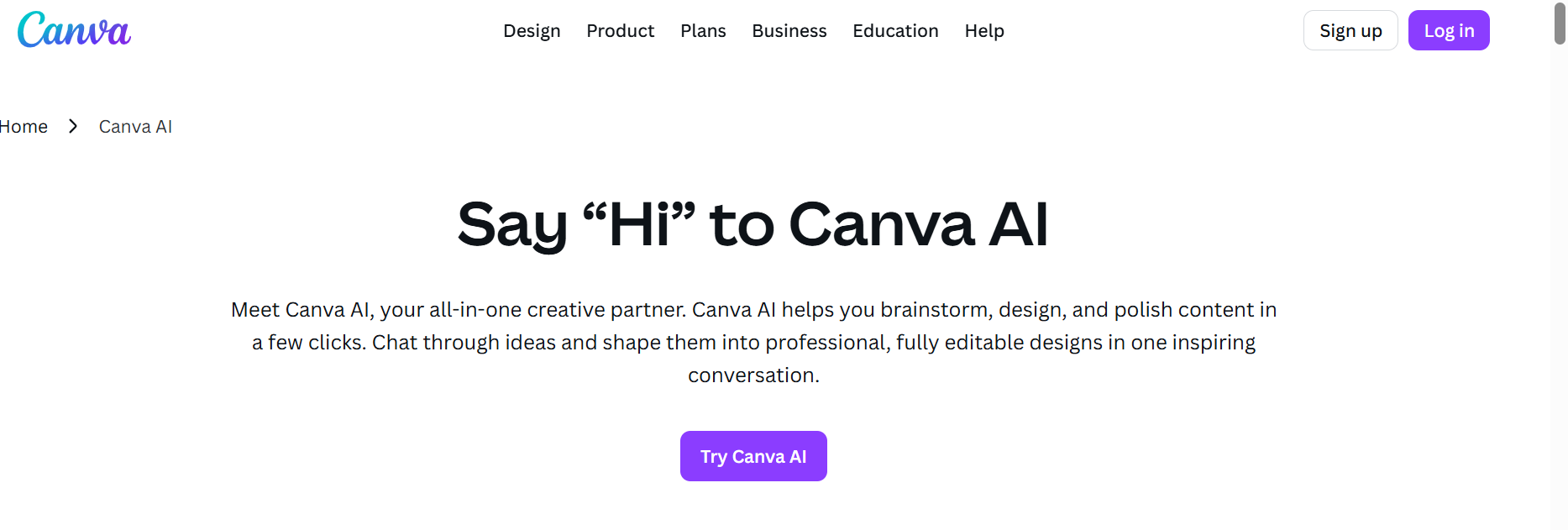Click the page's vertical scrollbar thumb

(1560, 24)
